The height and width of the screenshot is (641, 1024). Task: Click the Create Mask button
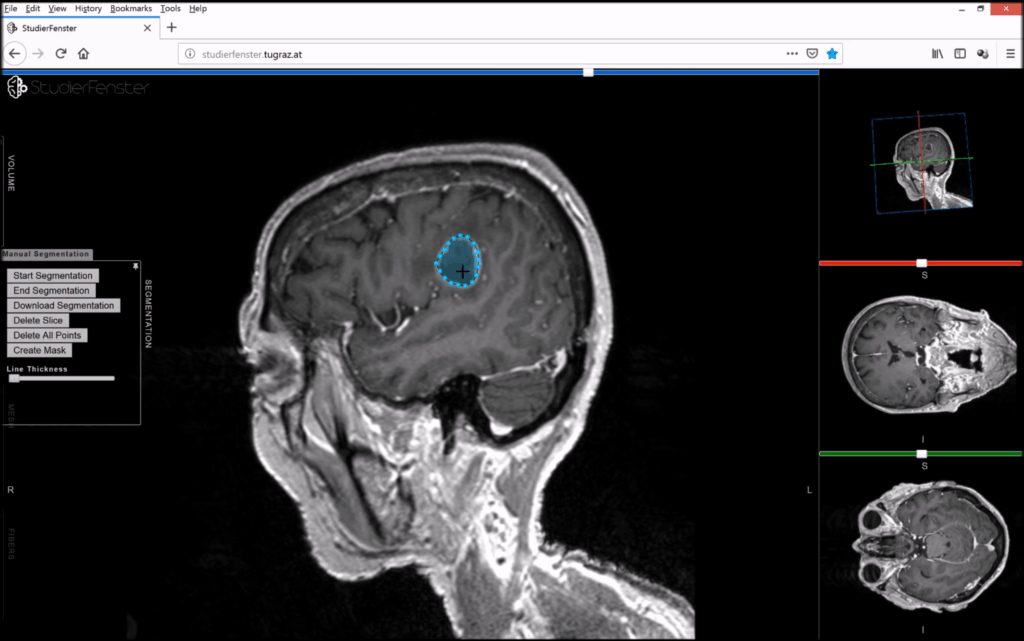click(x=42, y=350)
